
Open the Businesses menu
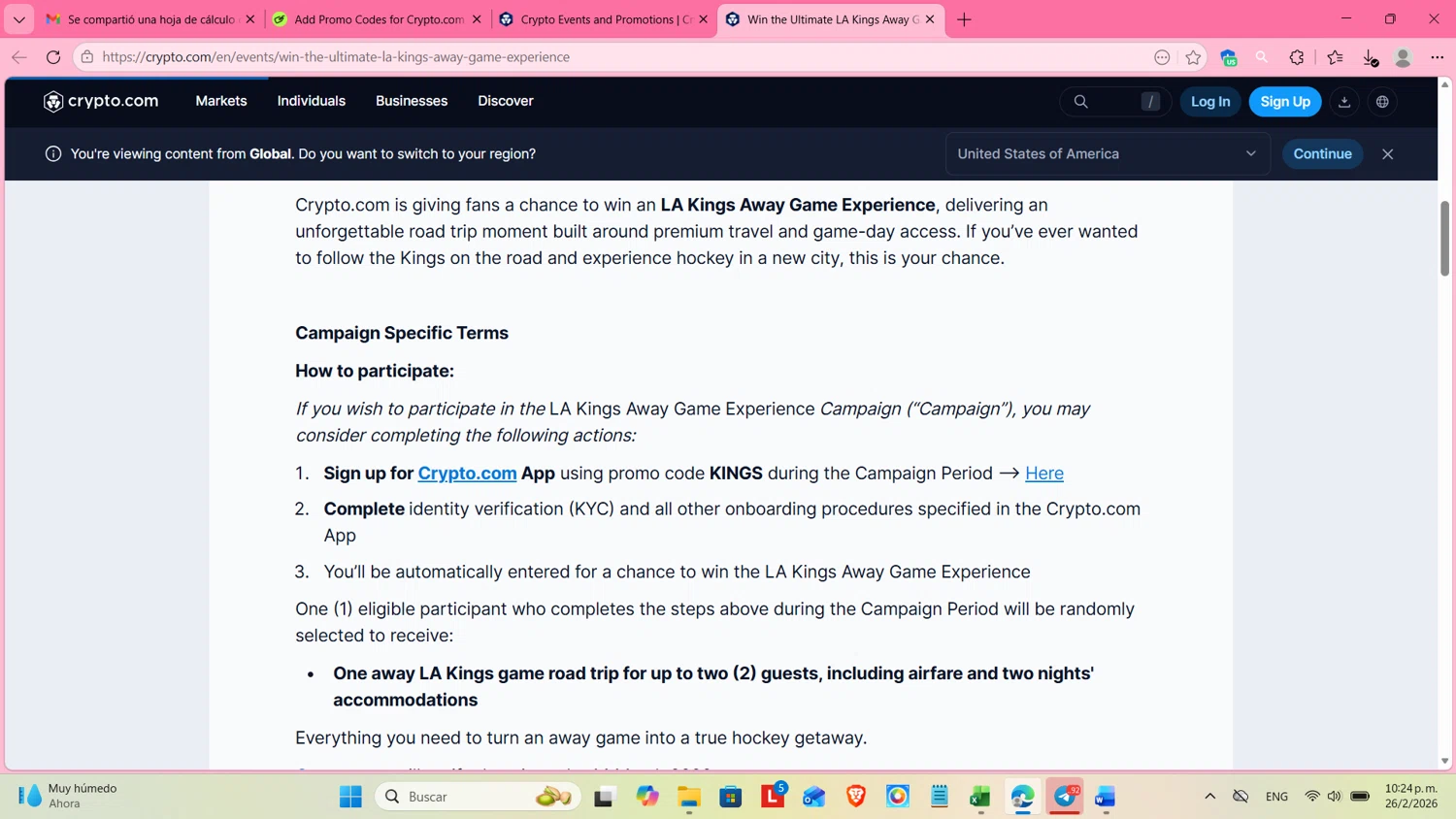coord(412,101)
